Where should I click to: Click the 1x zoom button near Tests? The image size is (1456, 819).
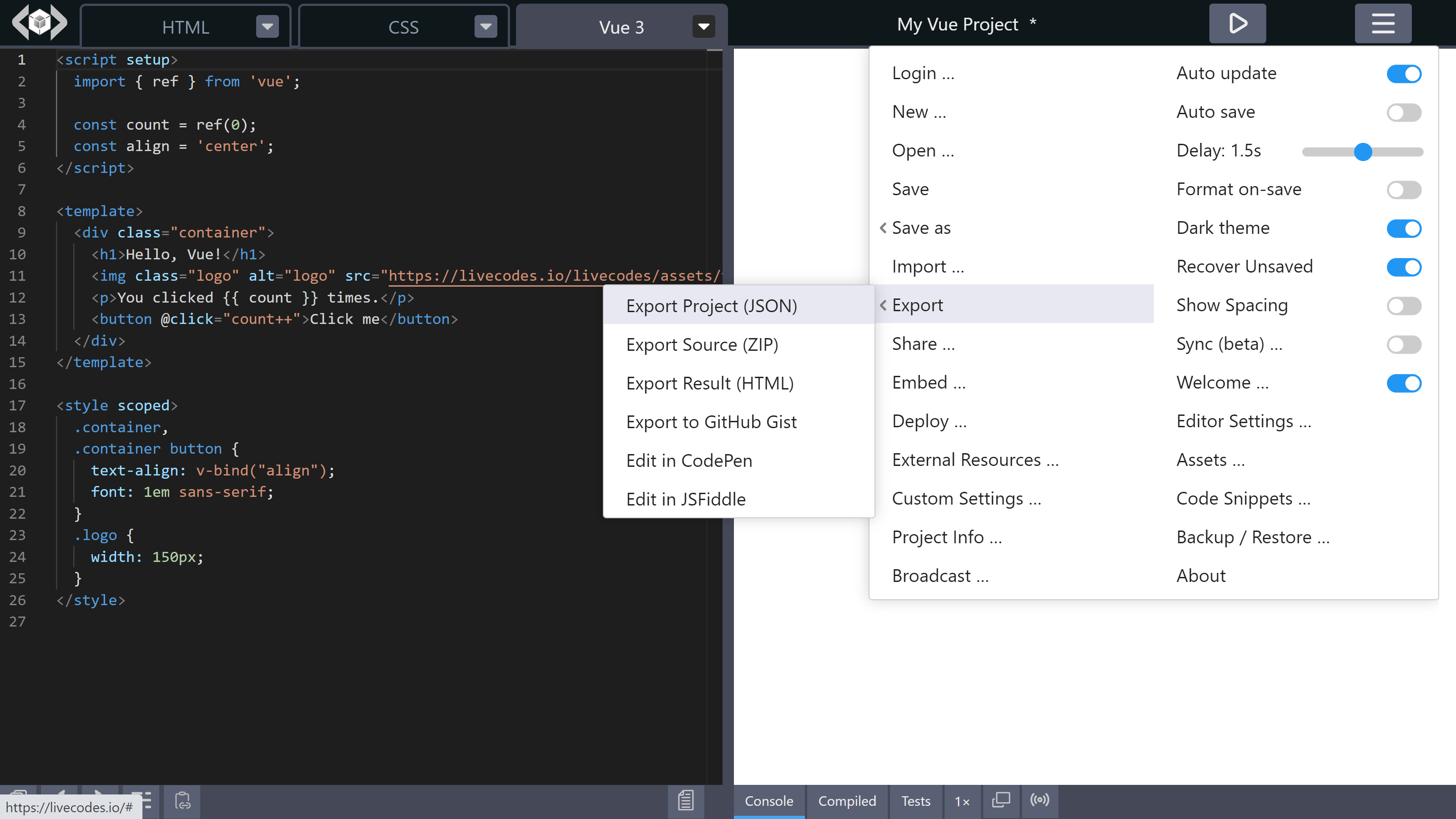pyautogui.click(x=962, y=801)
